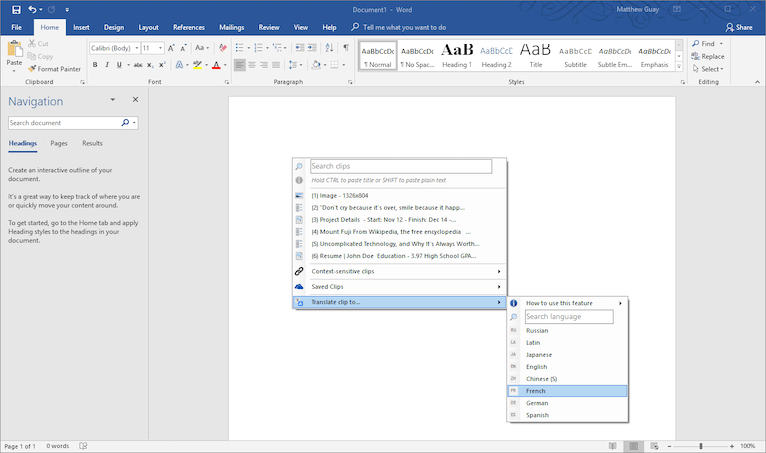Open the Insert ribbon tab

point(81,28)
